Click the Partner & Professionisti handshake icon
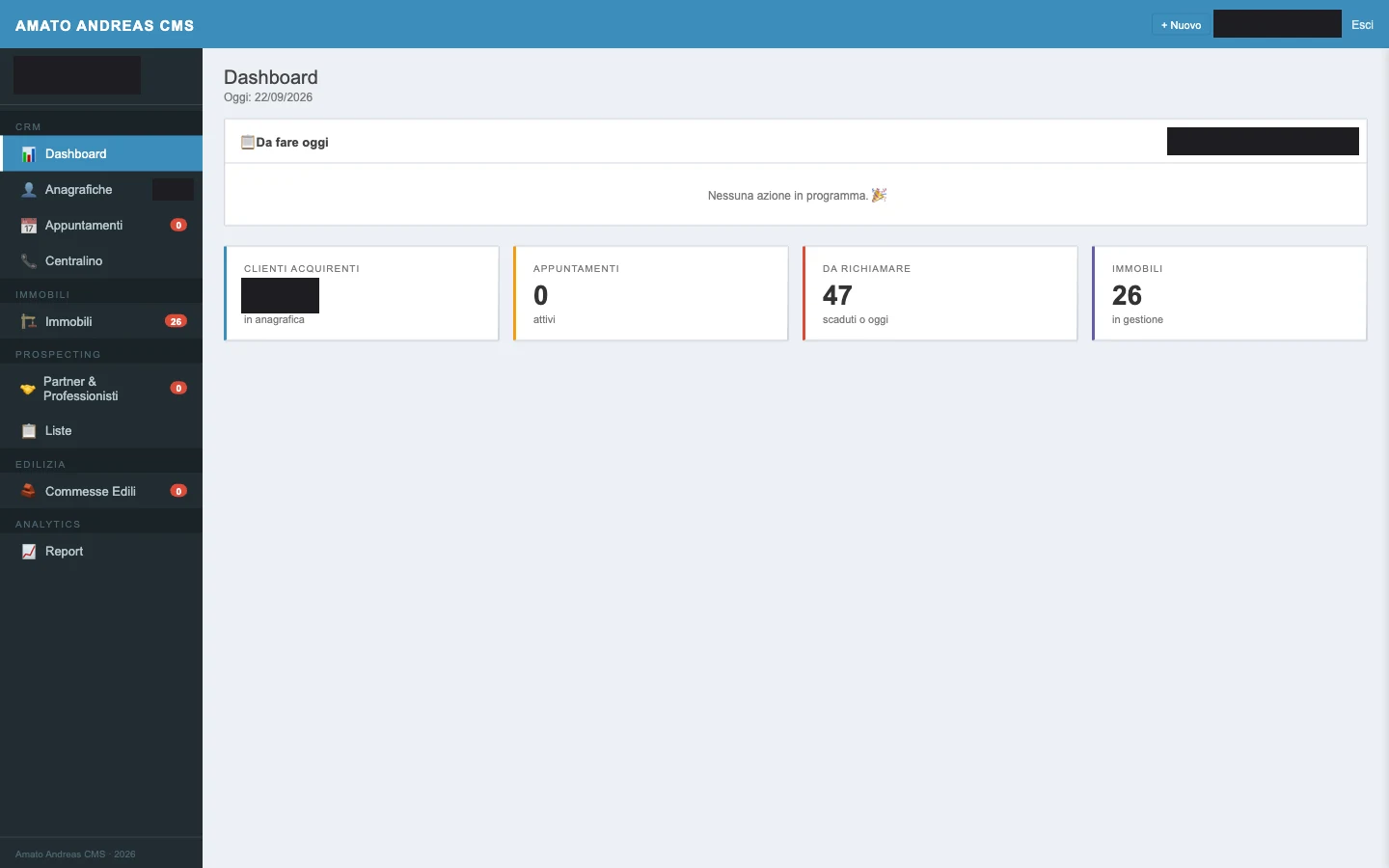Image resolution: width=1389 pixels, height=868 pixels. point(28,389)
